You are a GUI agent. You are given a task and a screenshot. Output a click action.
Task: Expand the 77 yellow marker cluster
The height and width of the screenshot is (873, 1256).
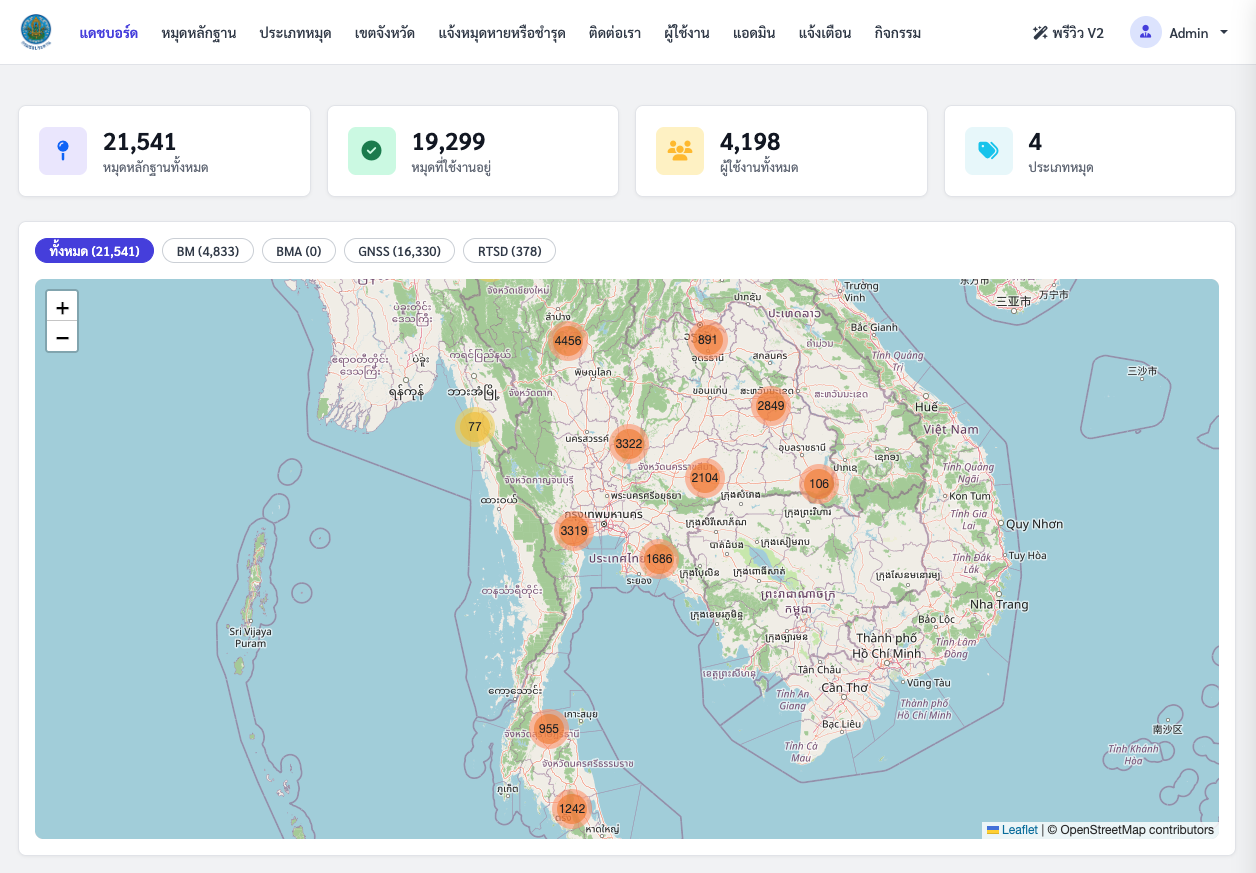474,427
